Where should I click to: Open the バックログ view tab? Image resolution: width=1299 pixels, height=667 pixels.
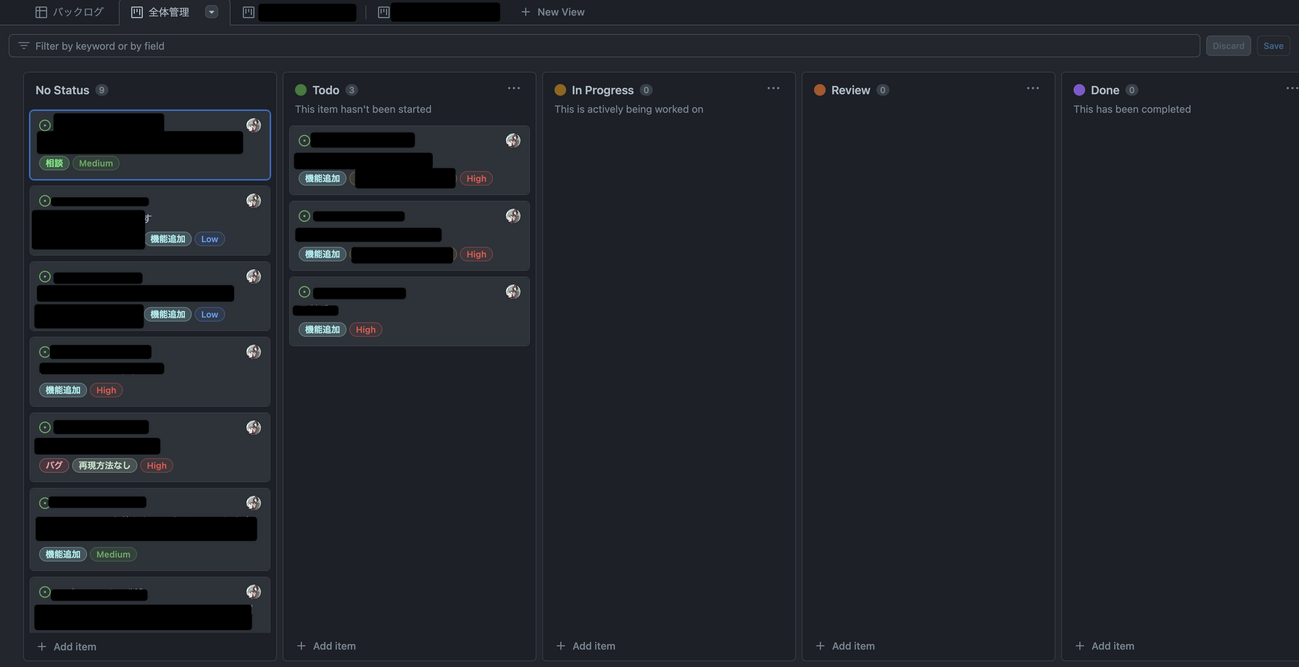click(69, 12)
